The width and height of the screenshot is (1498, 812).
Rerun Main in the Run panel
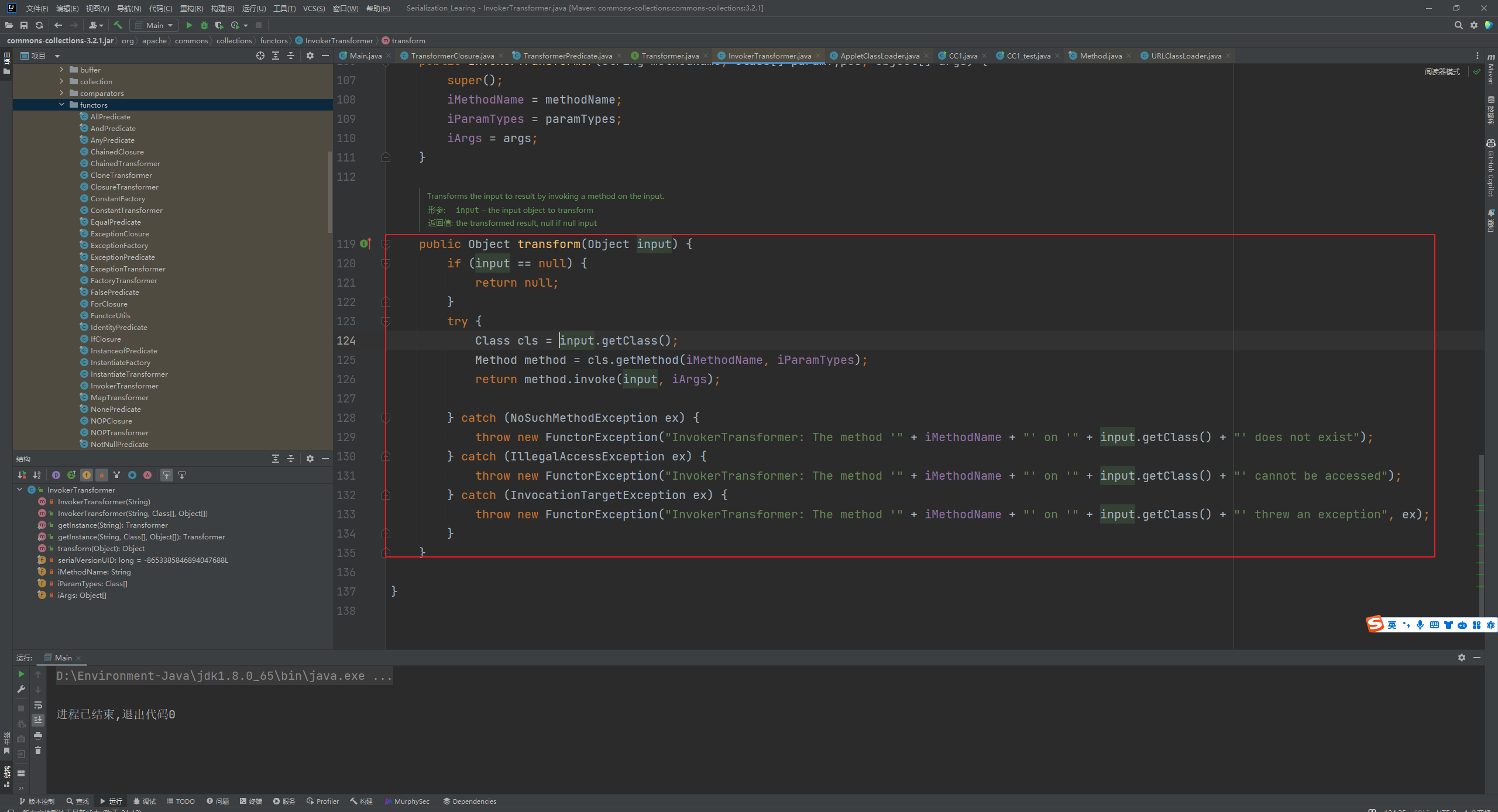[x=21, y=675]
